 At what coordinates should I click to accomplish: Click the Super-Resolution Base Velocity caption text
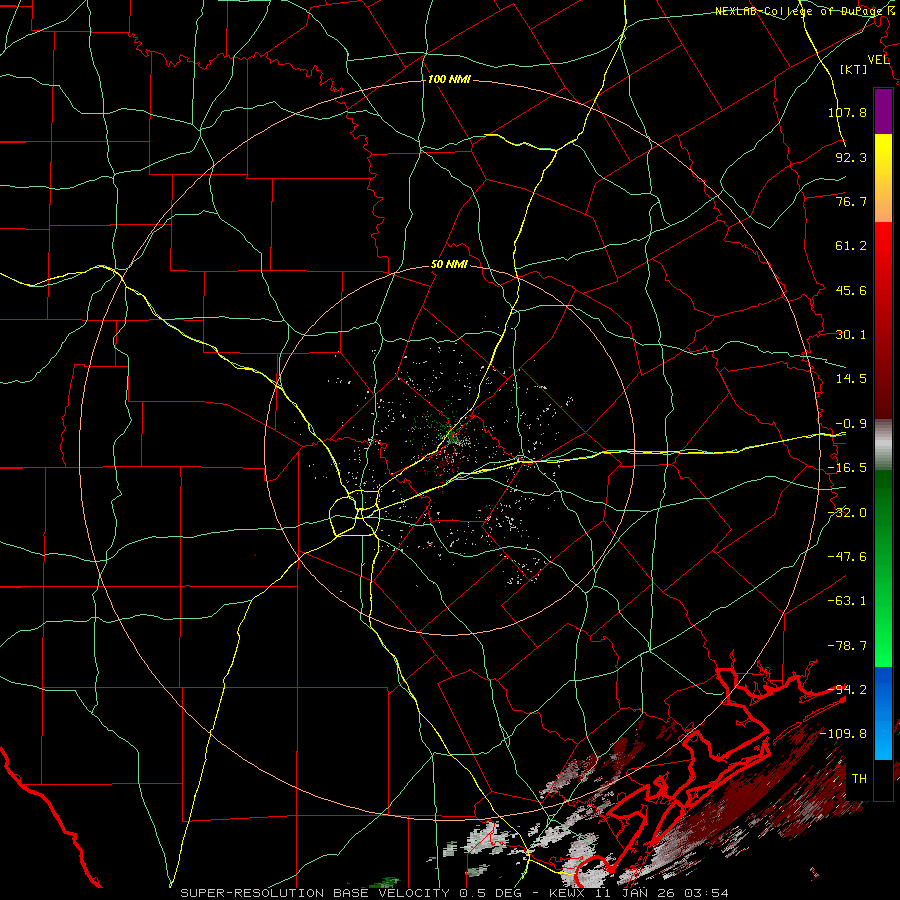[x=455, y=893]
